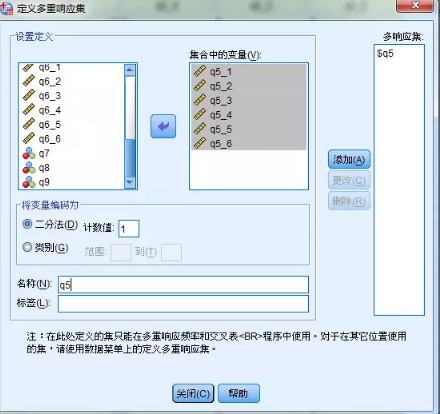Click the 添加(A) add button

[349, 160]
